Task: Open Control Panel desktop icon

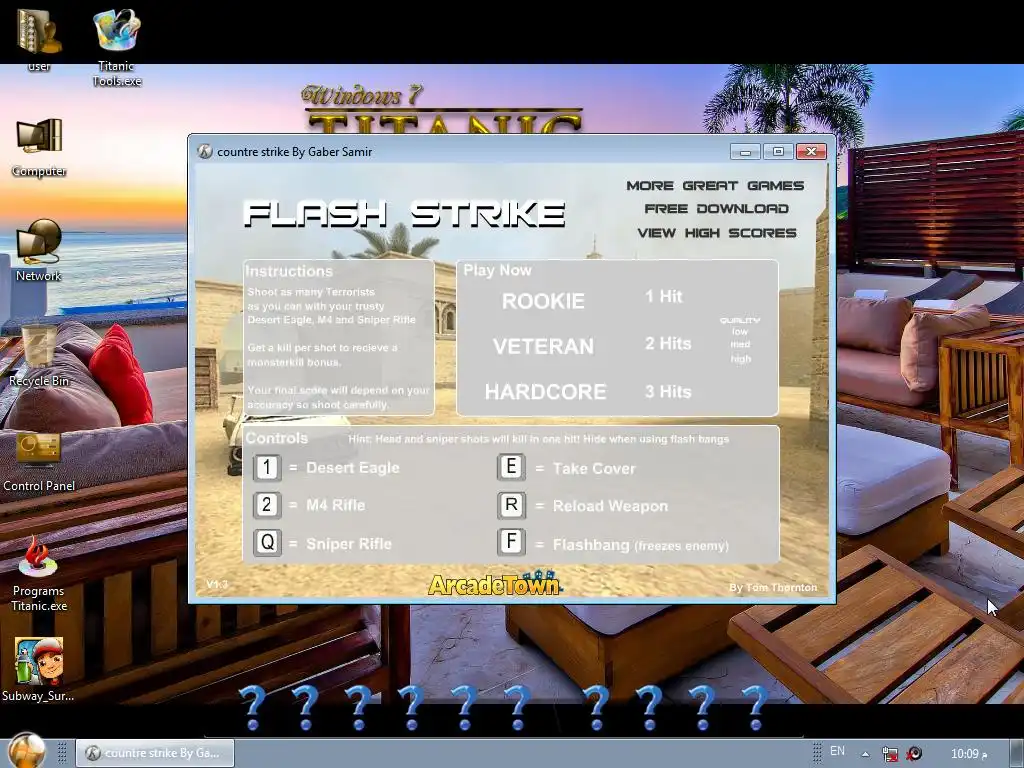Action: tap(39, 461)
